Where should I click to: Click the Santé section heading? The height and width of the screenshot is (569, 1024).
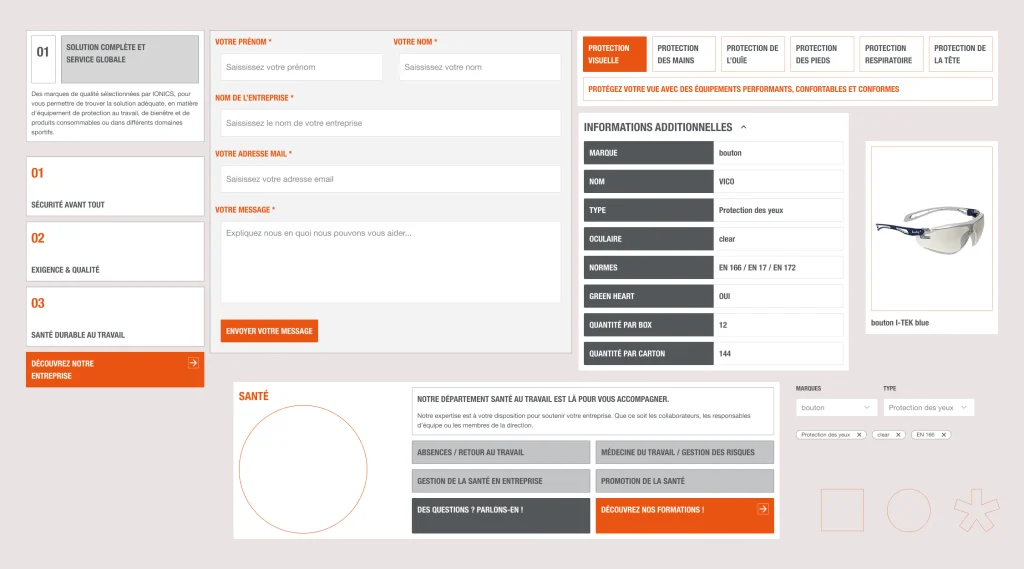point(253,397)
